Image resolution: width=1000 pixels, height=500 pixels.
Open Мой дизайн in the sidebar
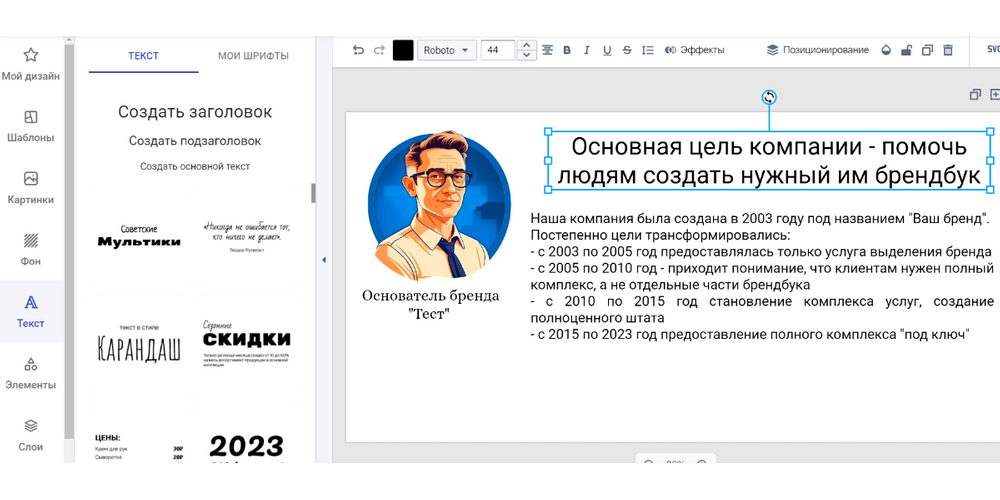pos(31,64)
